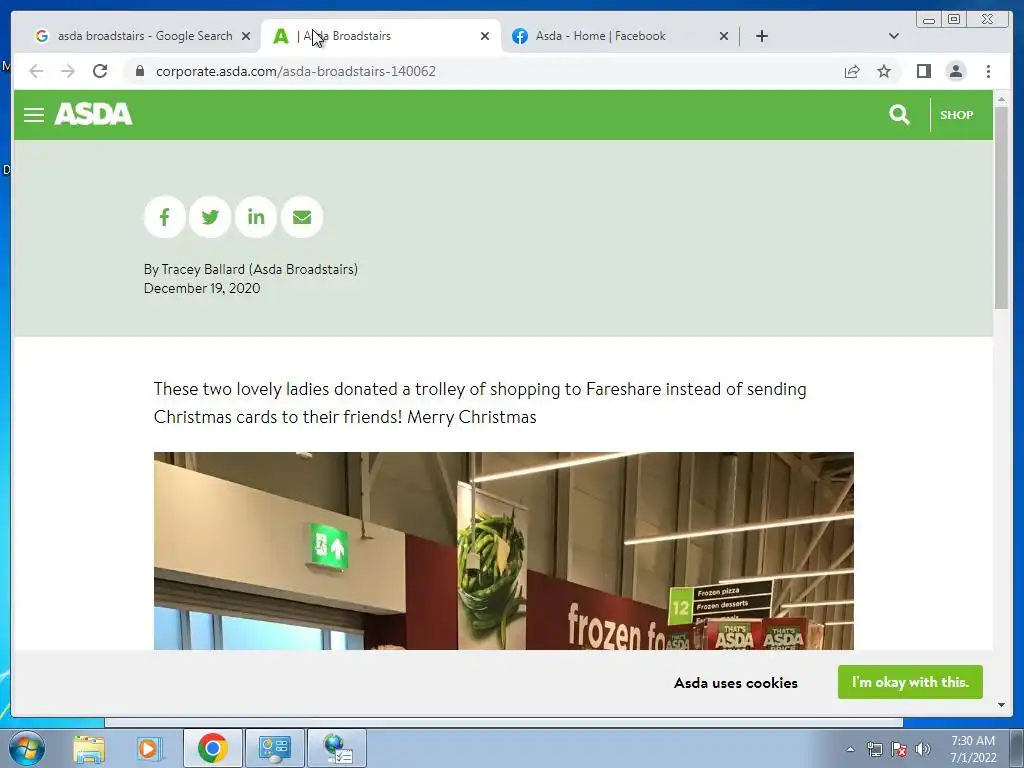Share article on LinkedIn
Viewport: 1024px width, 768px height.
click(x=256, y=217)
